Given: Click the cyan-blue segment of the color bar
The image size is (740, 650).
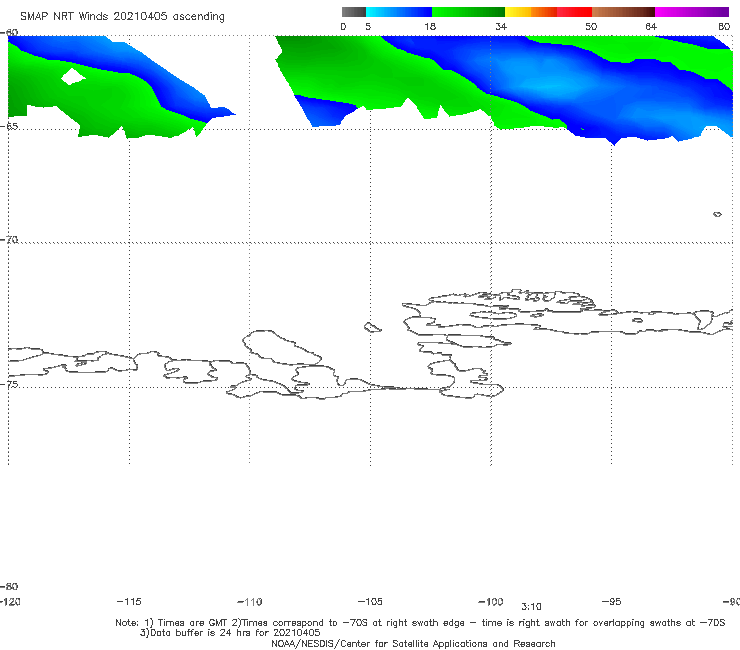Looking at the screenshot, I should click(399, 12).
